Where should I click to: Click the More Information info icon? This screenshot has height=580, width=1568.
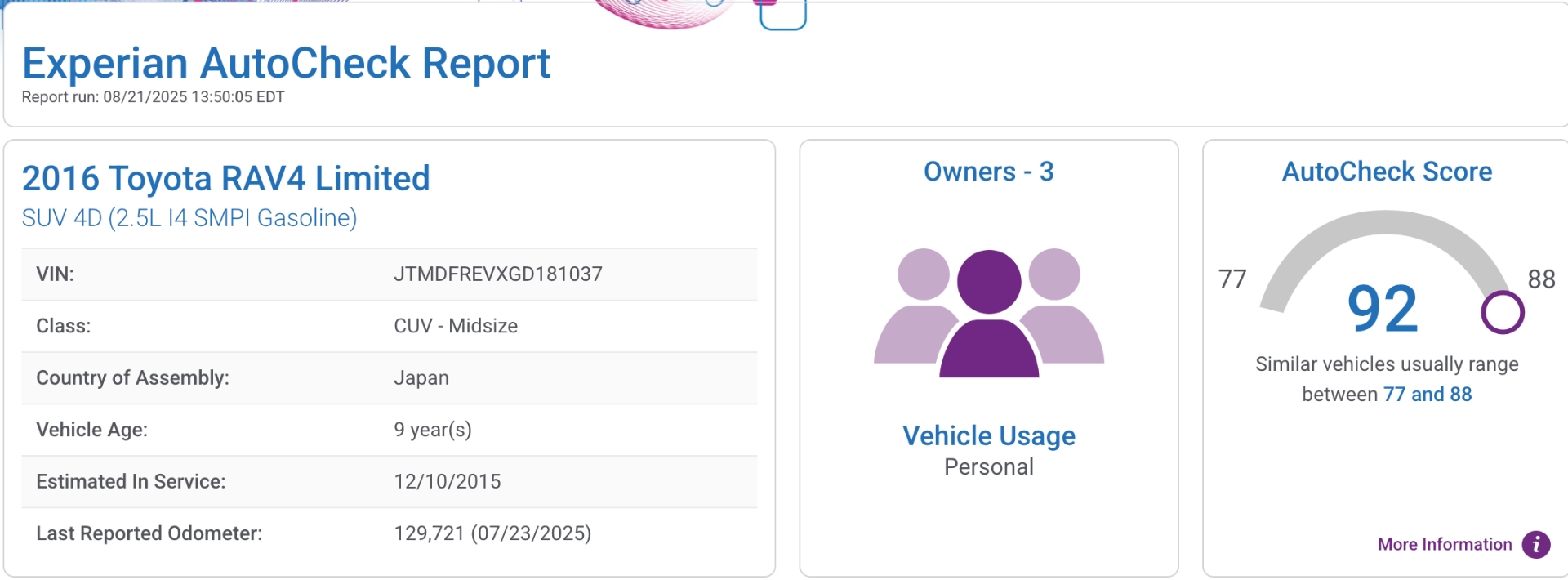point(1536,544)
